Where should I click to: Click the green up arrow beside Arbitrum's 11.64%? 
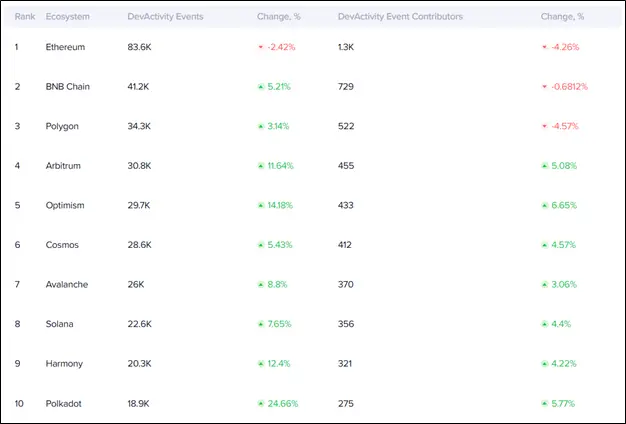pos(260,166)
